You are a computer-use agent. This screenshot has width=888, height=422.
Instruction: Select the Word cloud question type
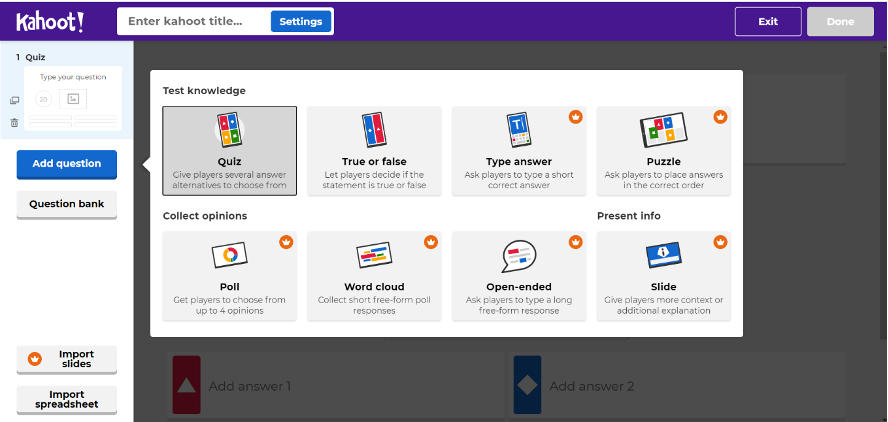pyautogui.click(x=374, y=276)
